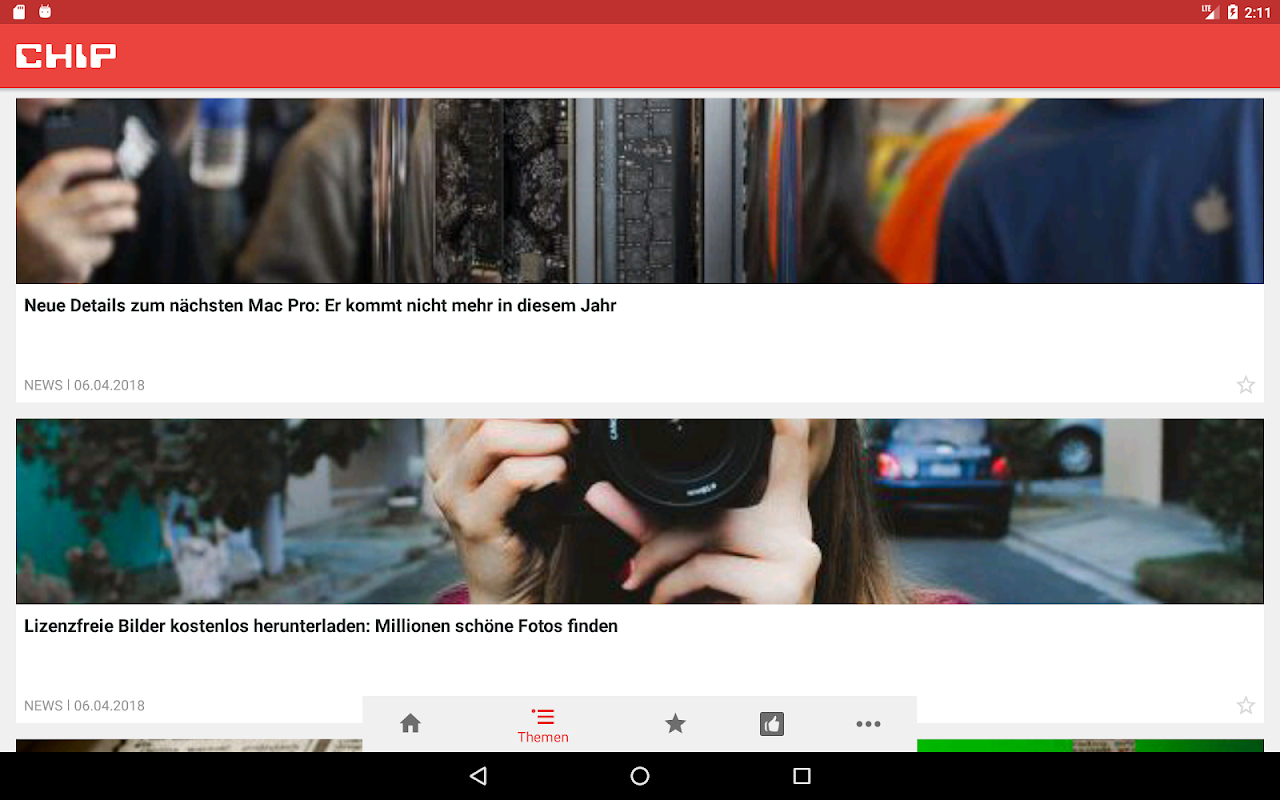1280x800 pixels.
Task: Tap the Android Recent apps square button
Action: (x=801, y=776)
